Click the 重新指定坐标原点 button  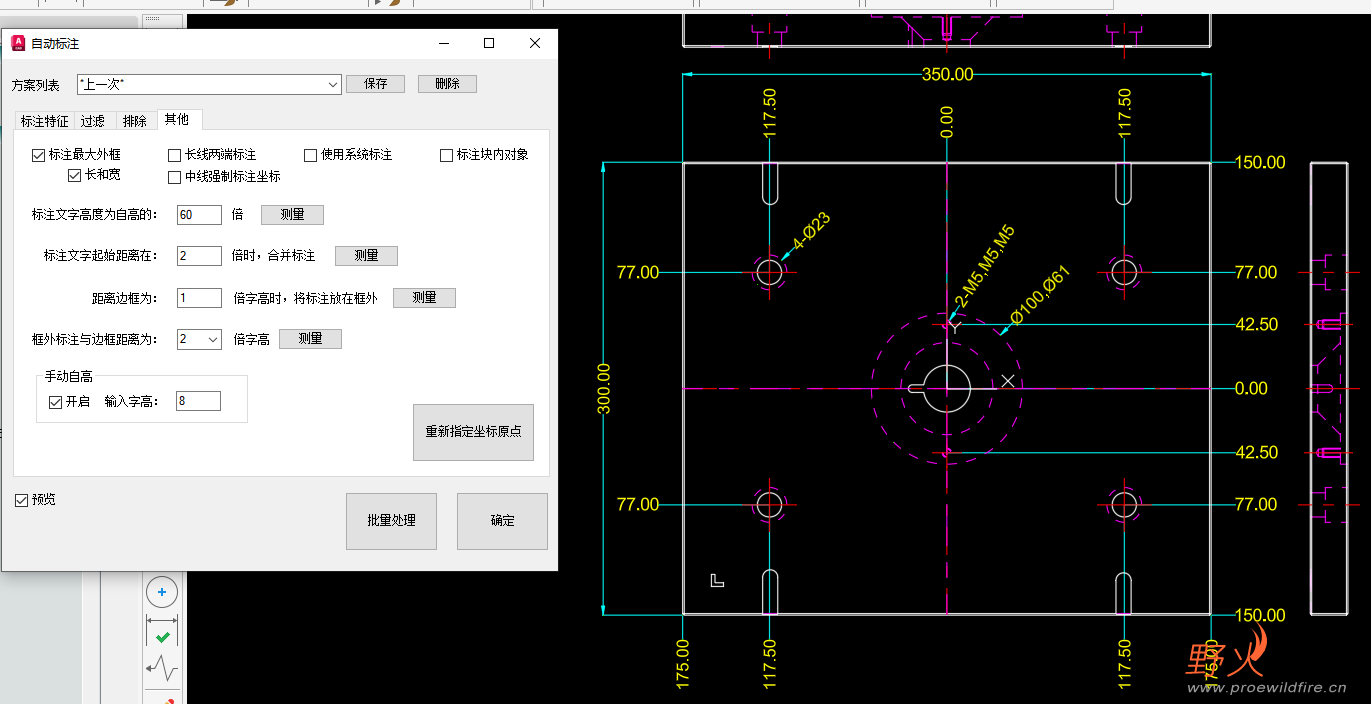[473, 432]
